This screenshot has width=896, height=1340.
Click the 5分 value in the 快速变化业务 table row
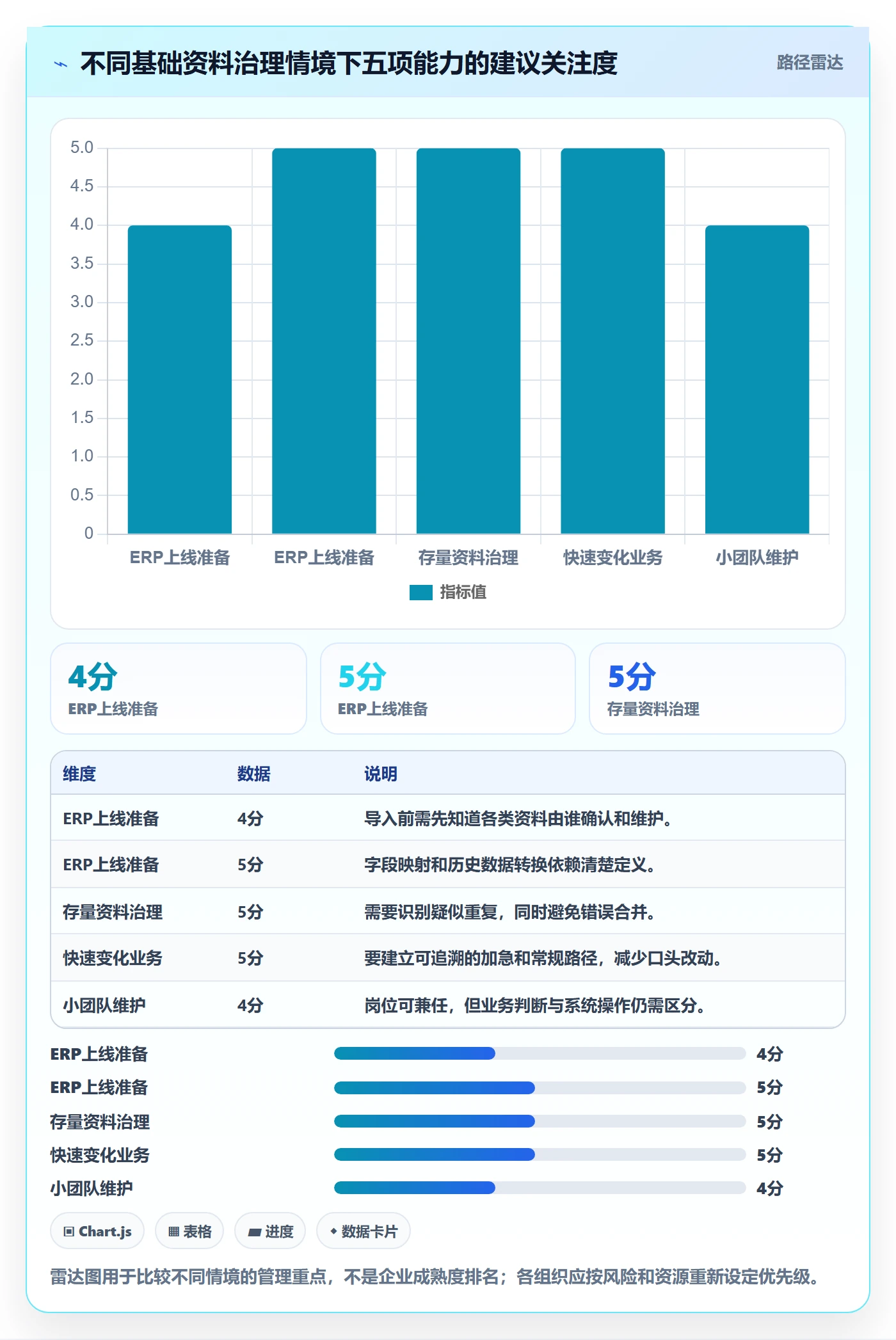click(x=250, y=958)
